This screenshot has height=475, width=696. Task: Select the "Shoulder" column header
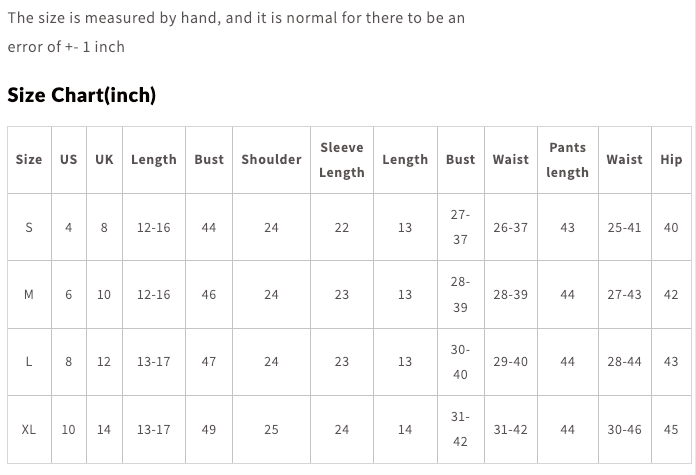(271, 159)
